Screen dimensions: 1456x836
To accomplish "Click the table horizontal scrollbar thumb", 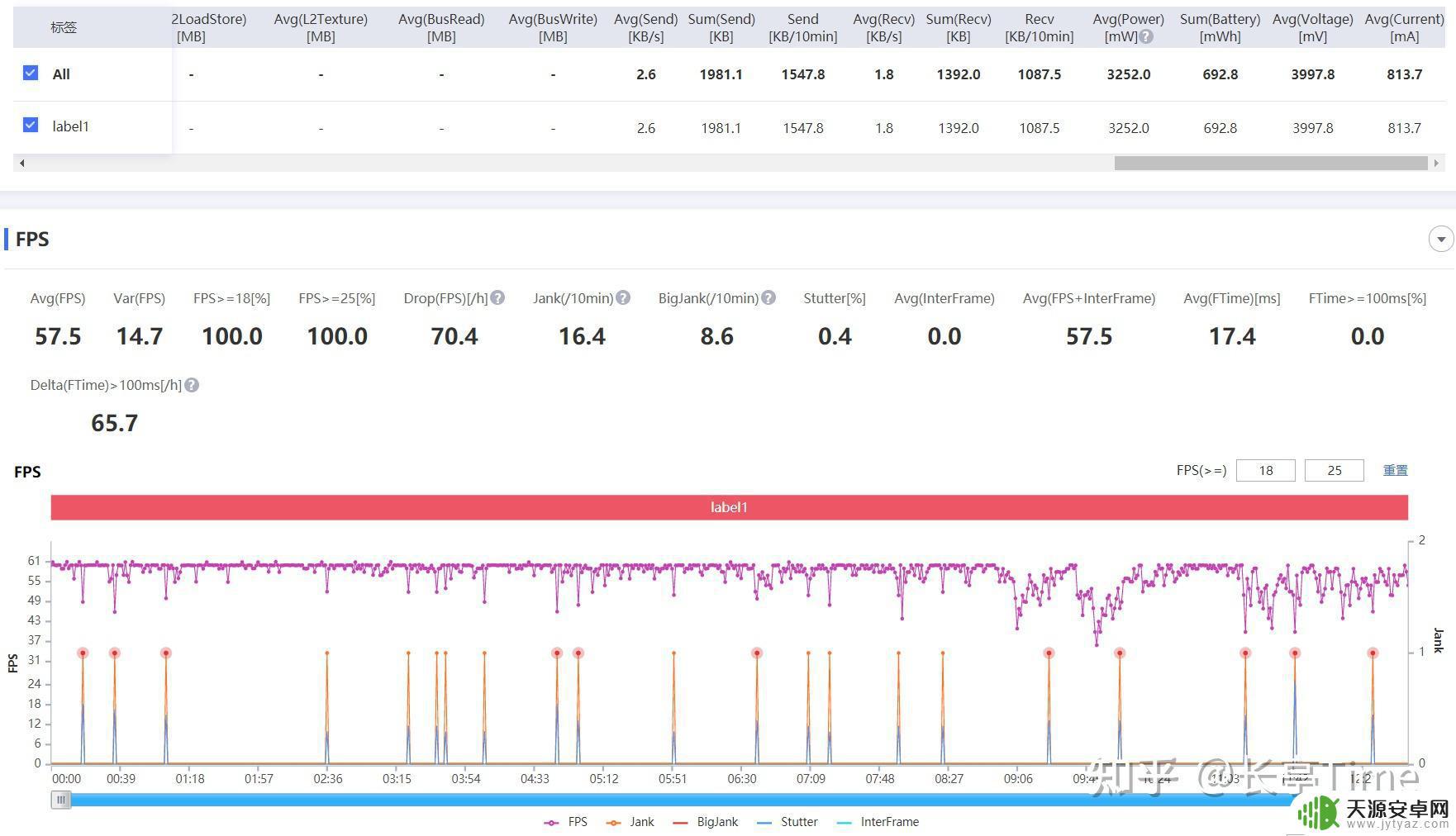I will pyautogui.click(x=1271, y=163).
